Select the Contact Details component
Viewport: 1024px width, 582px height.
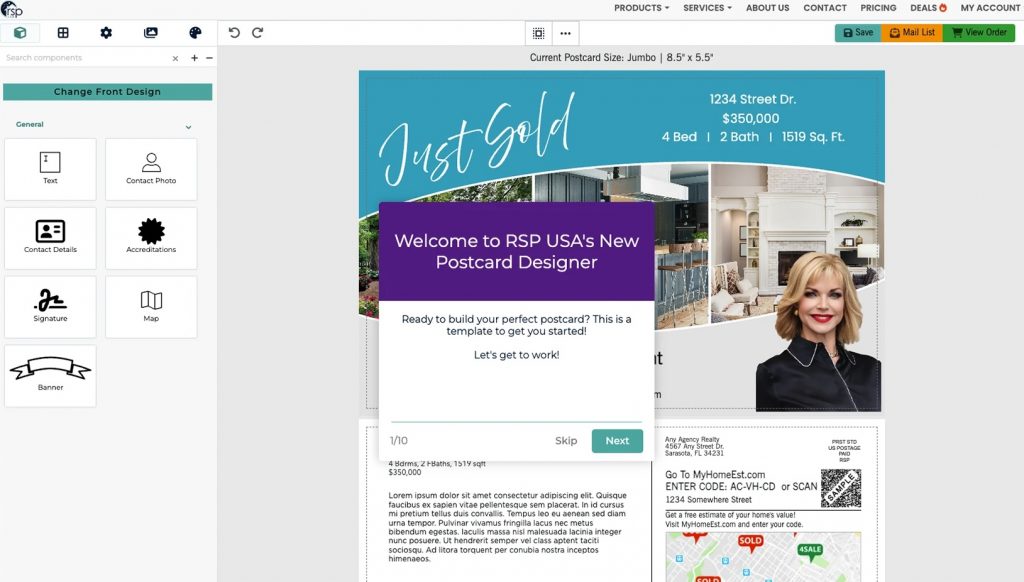pos(50,237)
